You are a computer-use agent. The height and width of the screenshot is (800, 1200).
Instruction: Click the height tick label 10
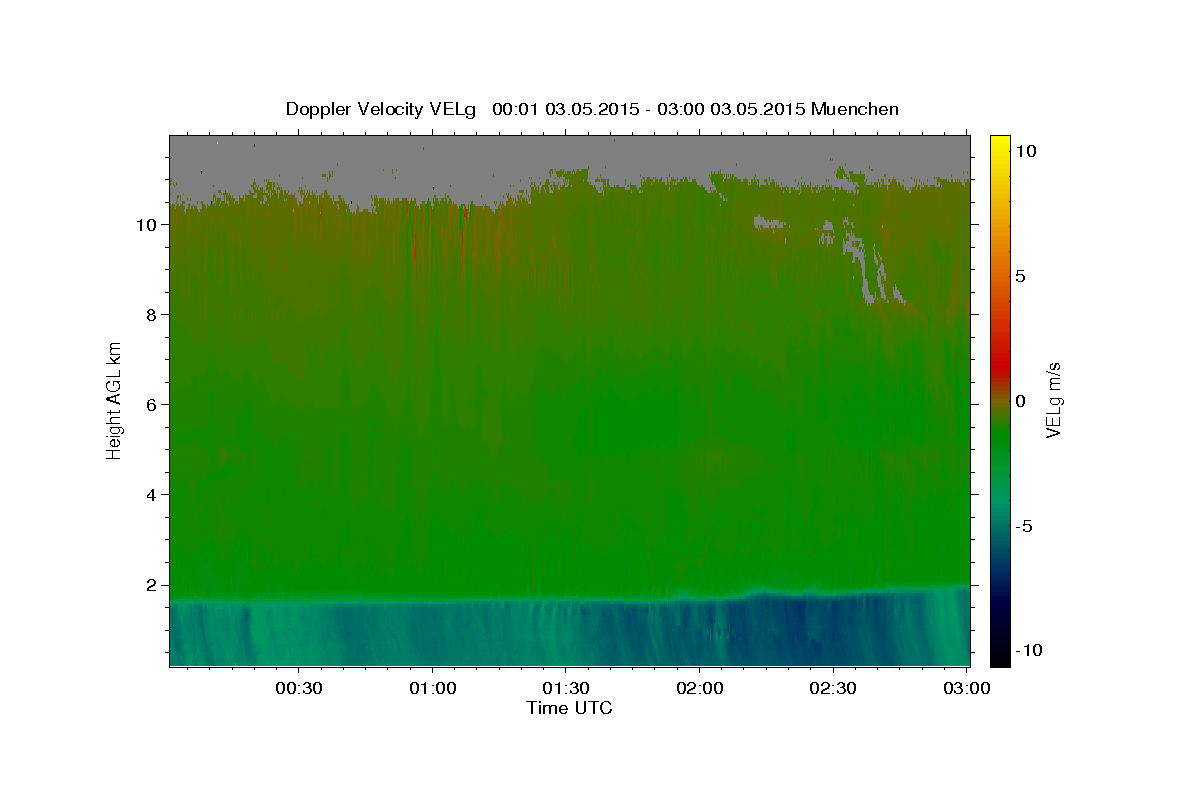(x=147, y=225)
